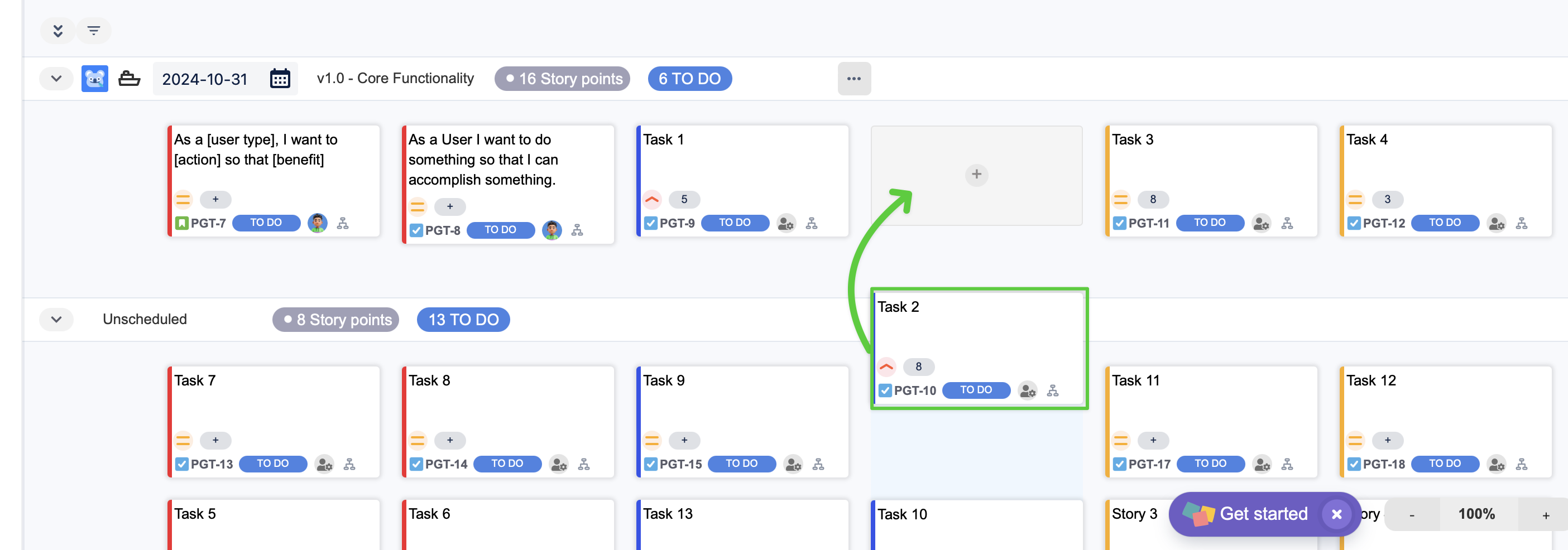This screenshot has width=1568, height=550.
Task: Click the zoom in plus button
Action: [x=1546, y=515]
